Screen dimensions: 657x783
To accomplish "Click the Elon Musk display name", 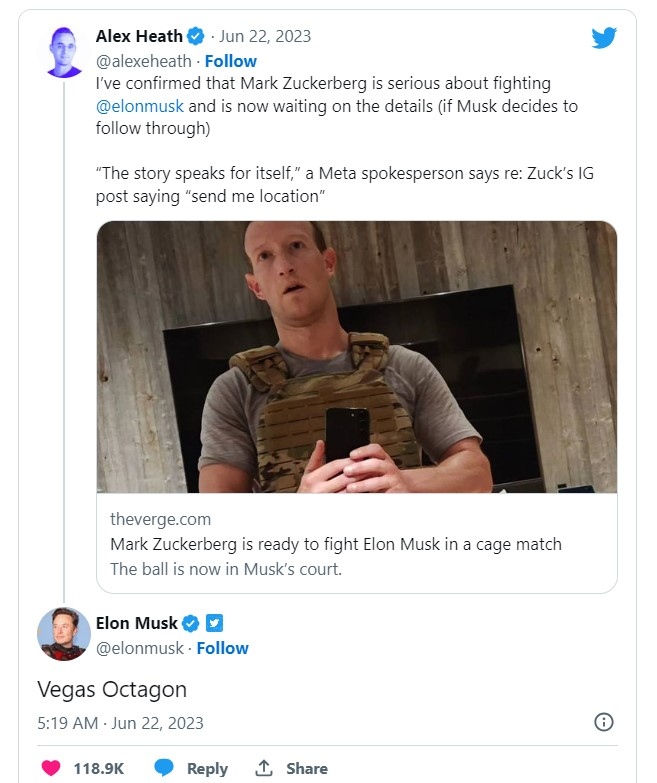I will pos(136,624).
